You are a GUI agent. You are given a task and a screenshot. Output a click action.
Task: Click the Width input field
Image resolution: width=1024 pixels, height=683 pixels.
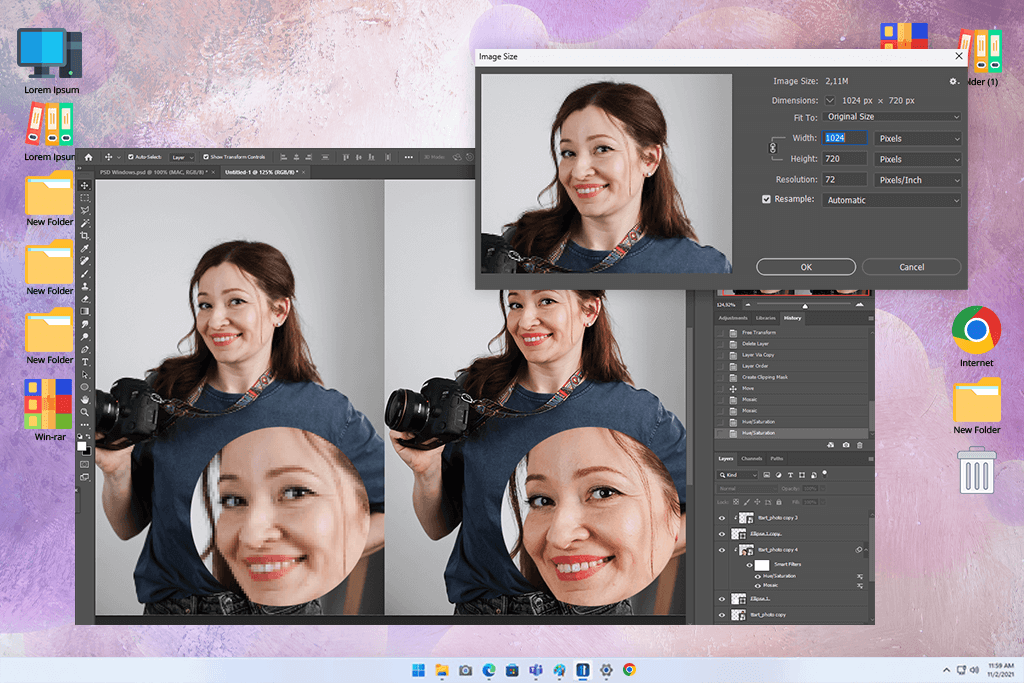tap(844, 138)
